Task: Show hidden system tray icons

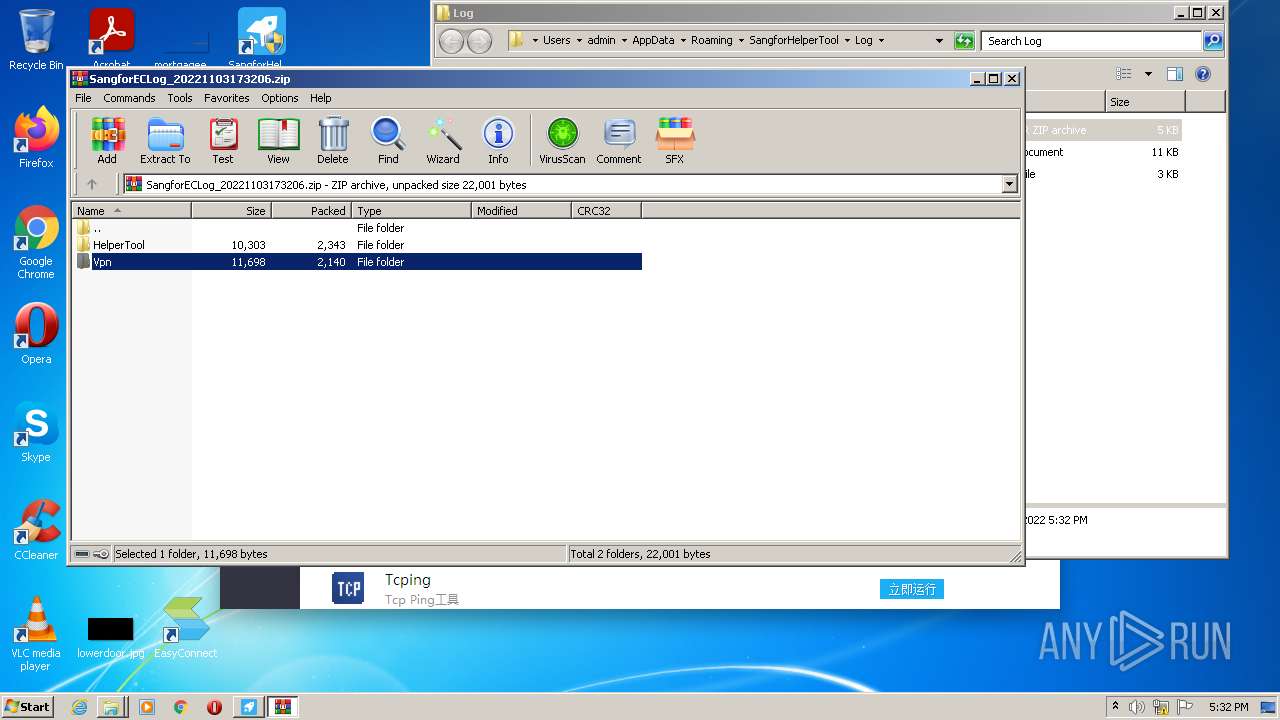Action: pos(1115,706)
